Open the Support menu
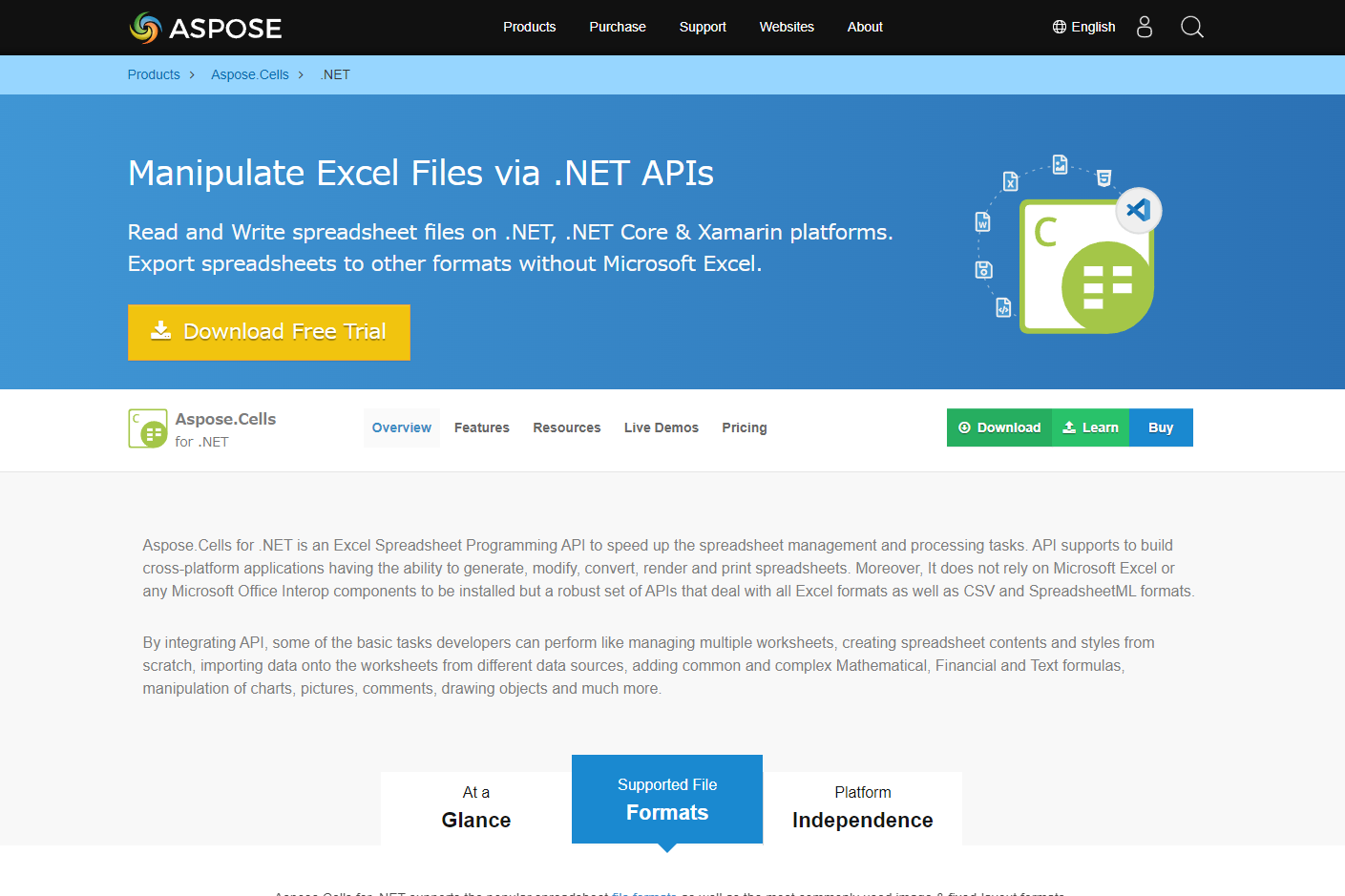 pos(703,27)
